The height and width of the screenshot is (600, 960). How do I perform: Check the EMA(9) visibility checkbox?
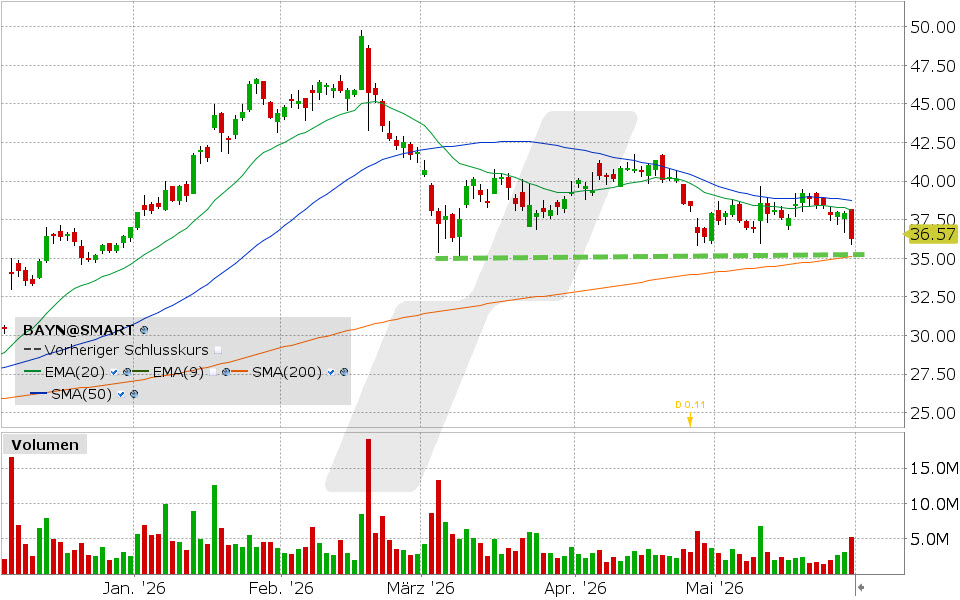[x=212, y=372]
